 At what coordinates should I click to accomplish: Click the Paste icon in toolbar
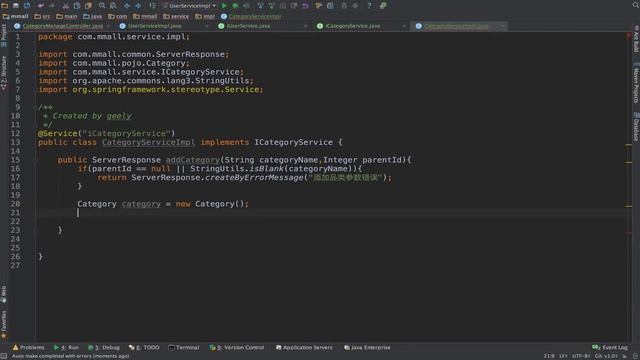[x=88, y=6]
